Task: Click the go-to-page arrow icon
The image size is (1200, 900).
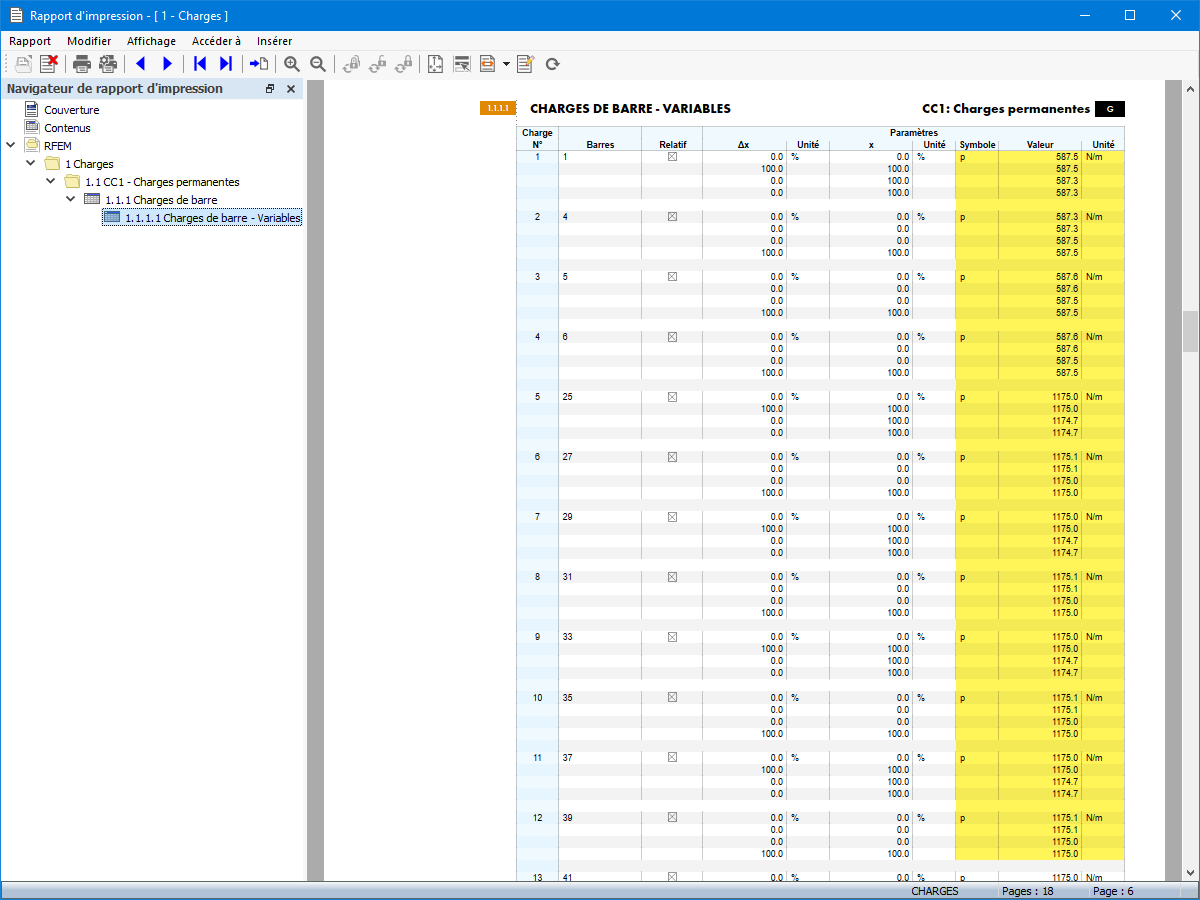Action: [259, 64]
